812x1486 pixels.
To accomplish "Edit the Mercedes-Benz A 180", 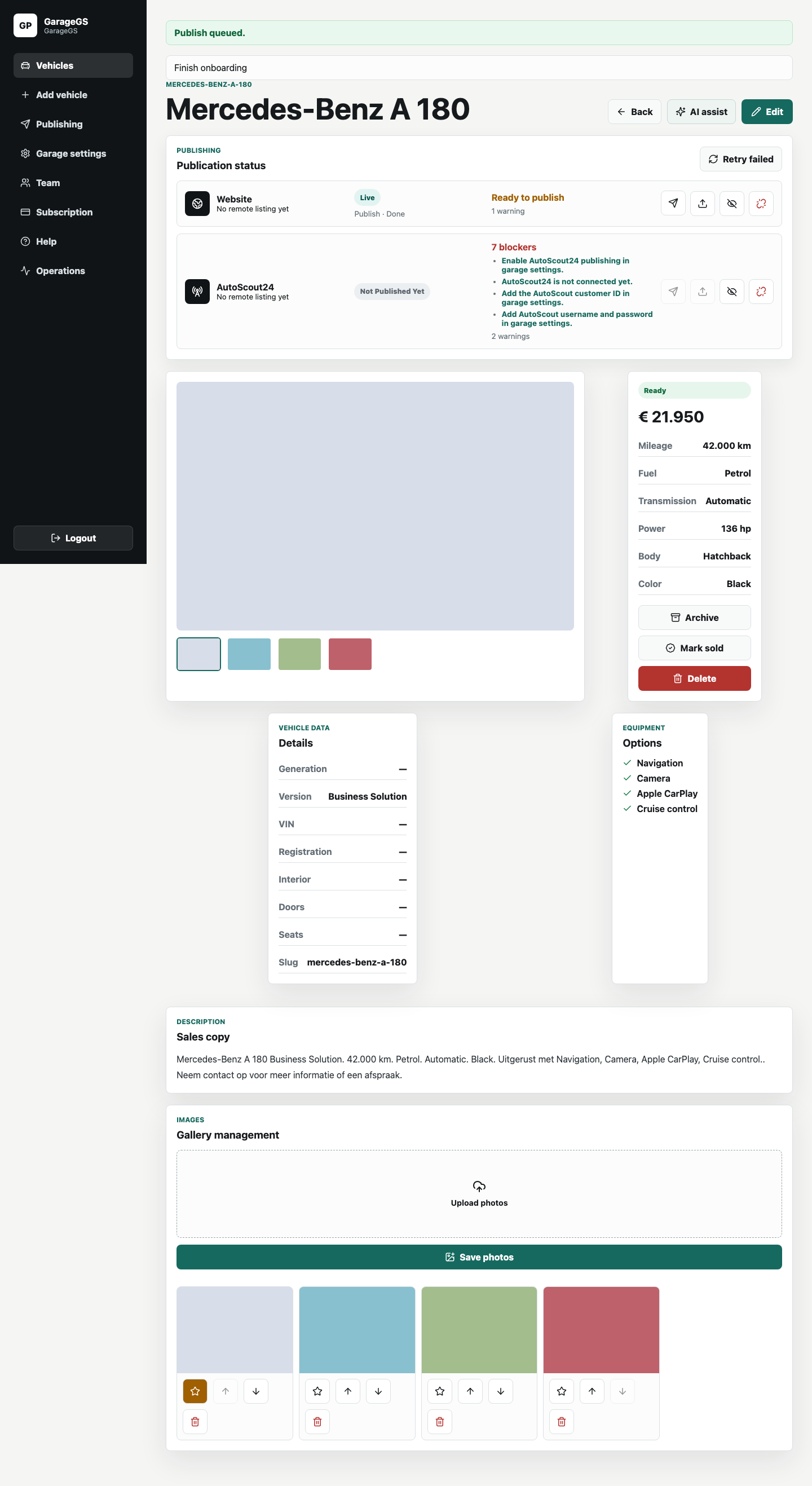I will coord(767,111).
